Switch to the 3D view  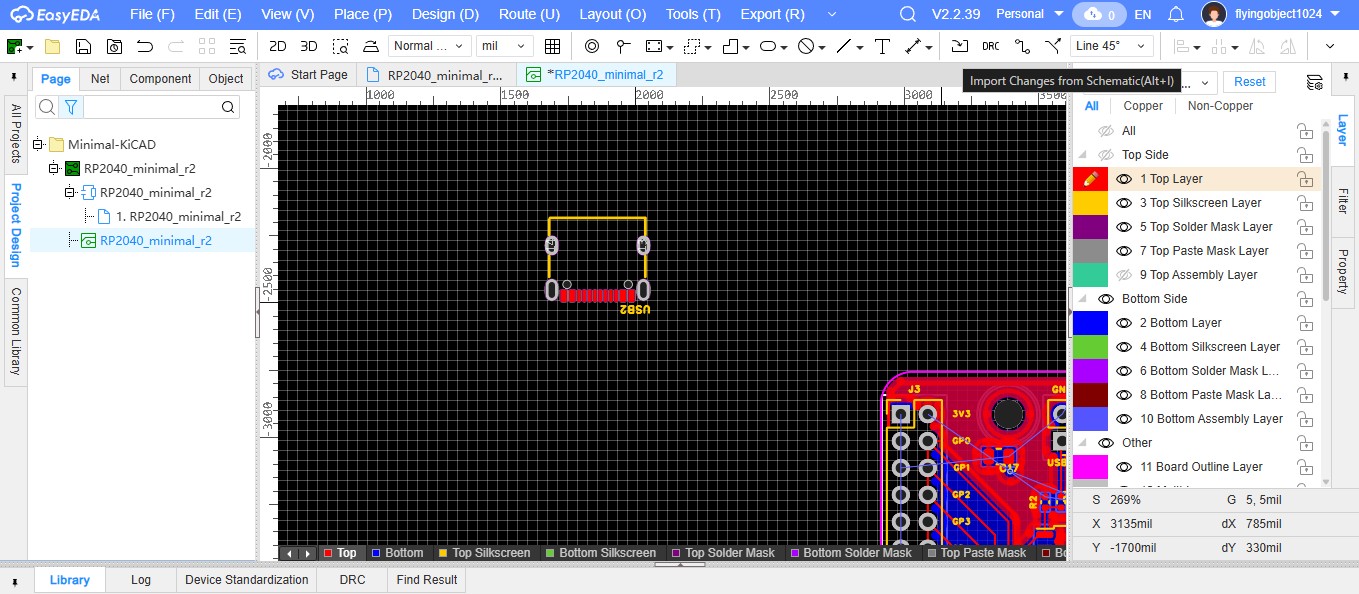click(309, 46)
